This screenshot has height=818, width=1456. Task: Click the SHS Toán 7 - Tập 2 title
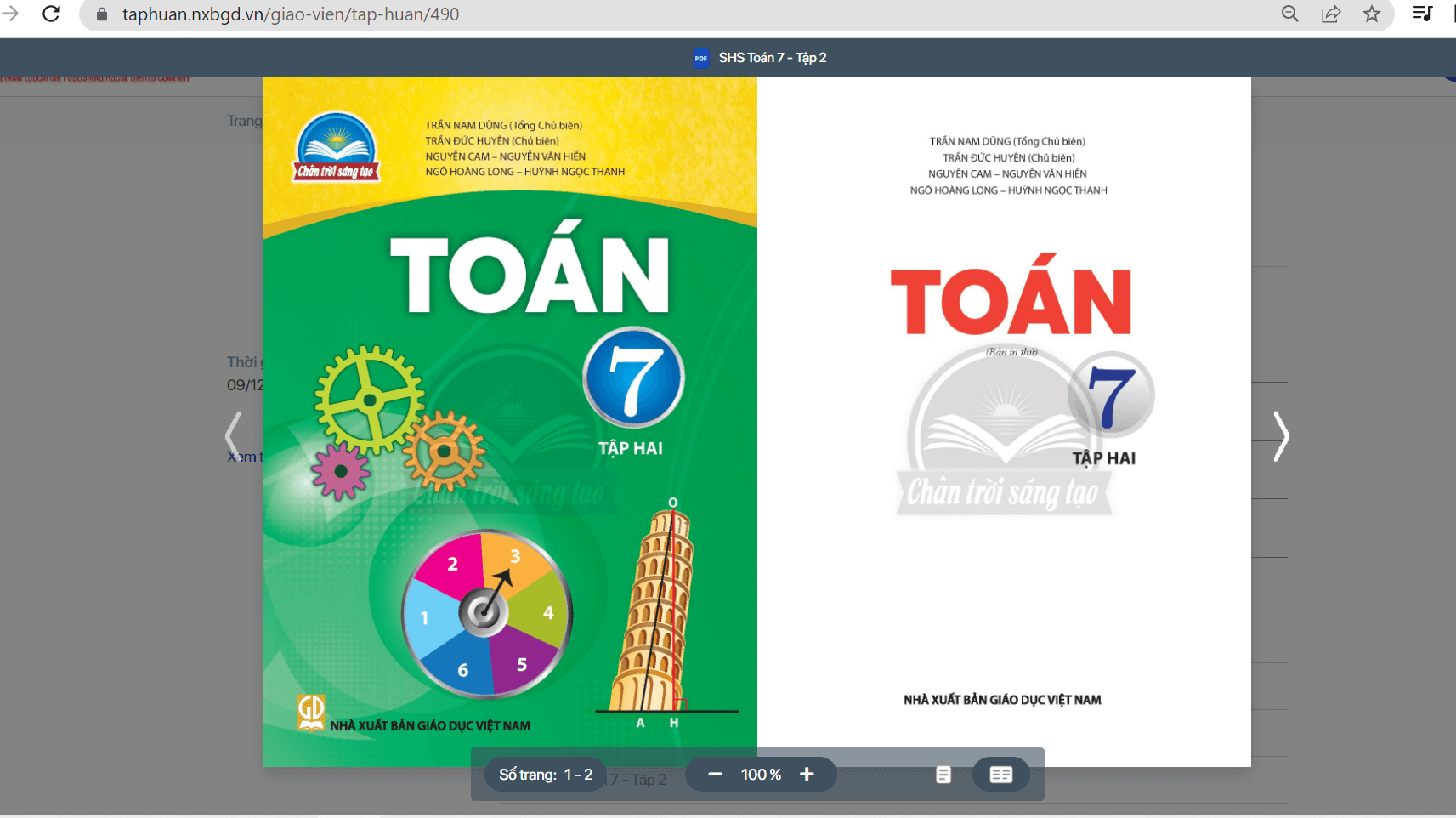[773, 58]
